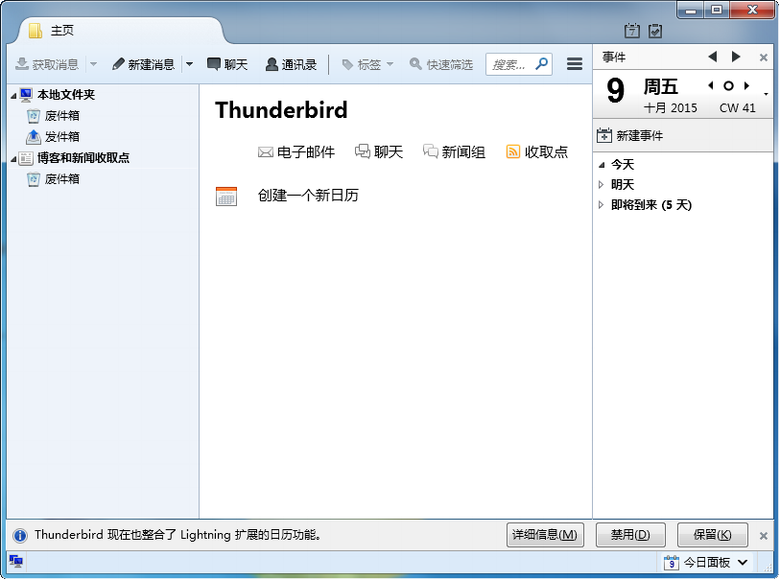Click the 新闻组 account setup link
Screen dimensions: 780x580
454,152
